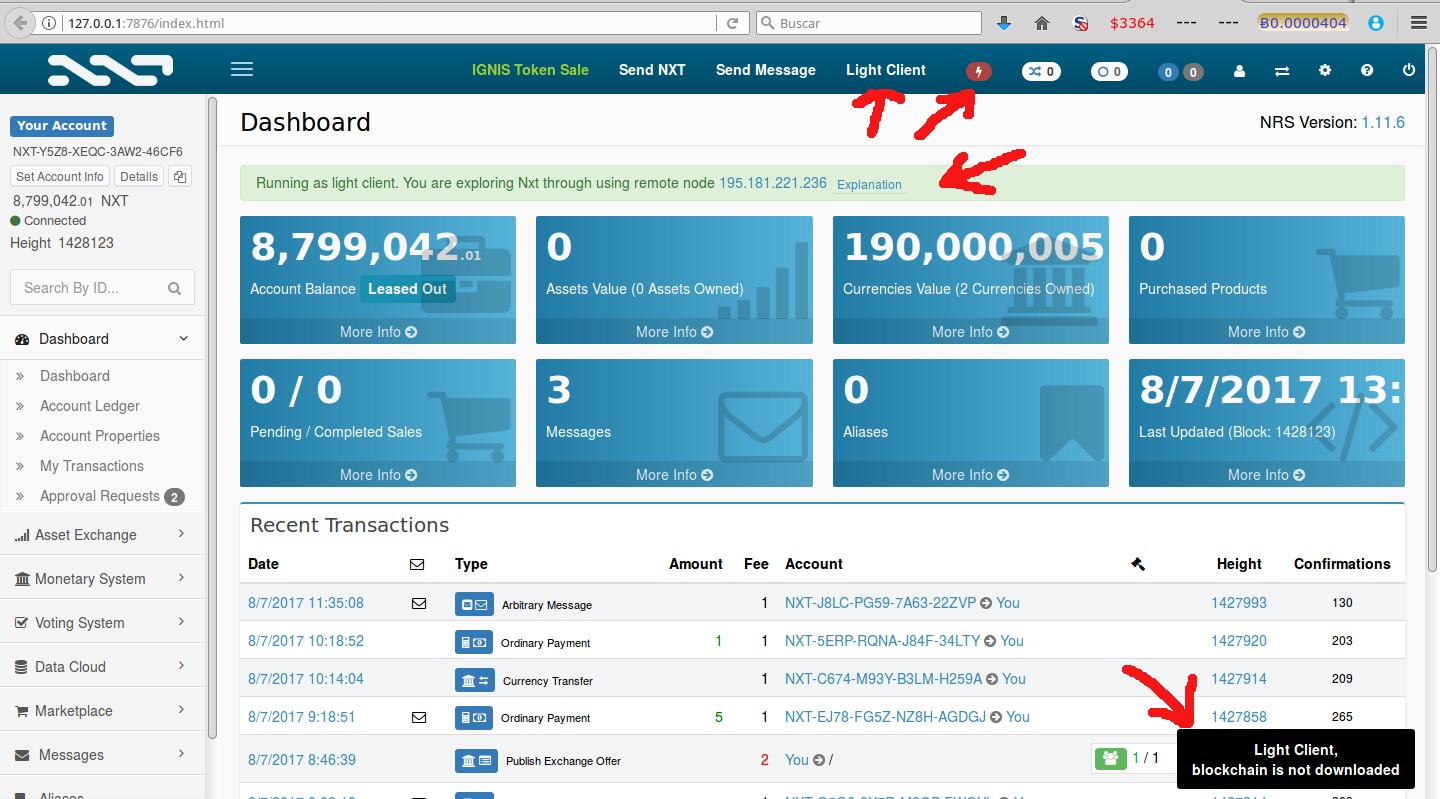1440x799 pixels.
Task: Click More Info on Purchased Products card
Action: click(1266, 332)
